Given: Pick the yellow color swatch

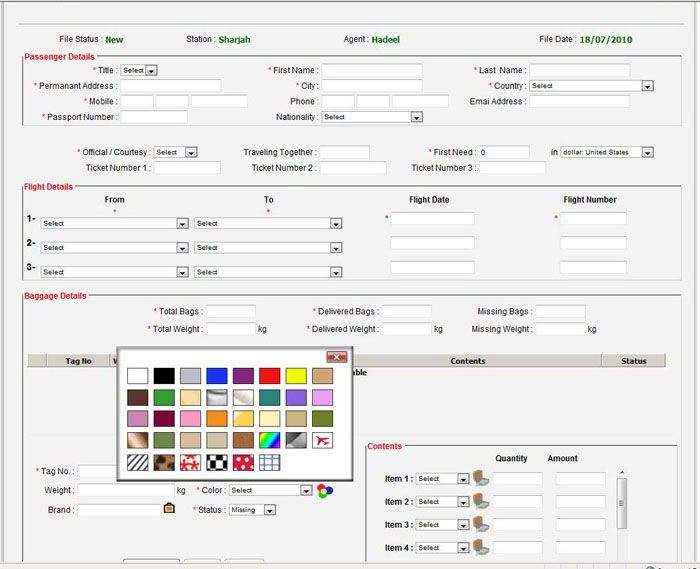Looking at the screenshot, I should click(296, 376).
